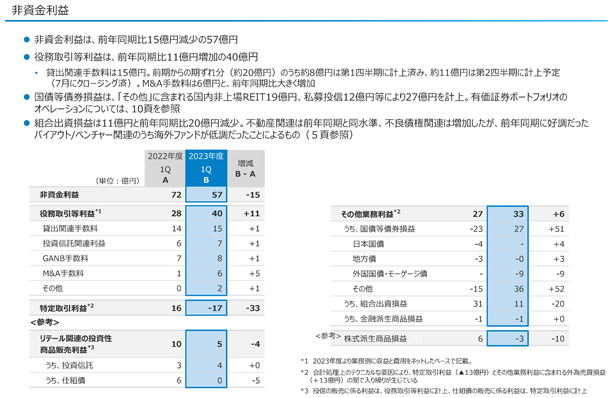Click the 非資金利益 value 57 cell
This screenshot has width=612, height=398.
pos(206,195)
